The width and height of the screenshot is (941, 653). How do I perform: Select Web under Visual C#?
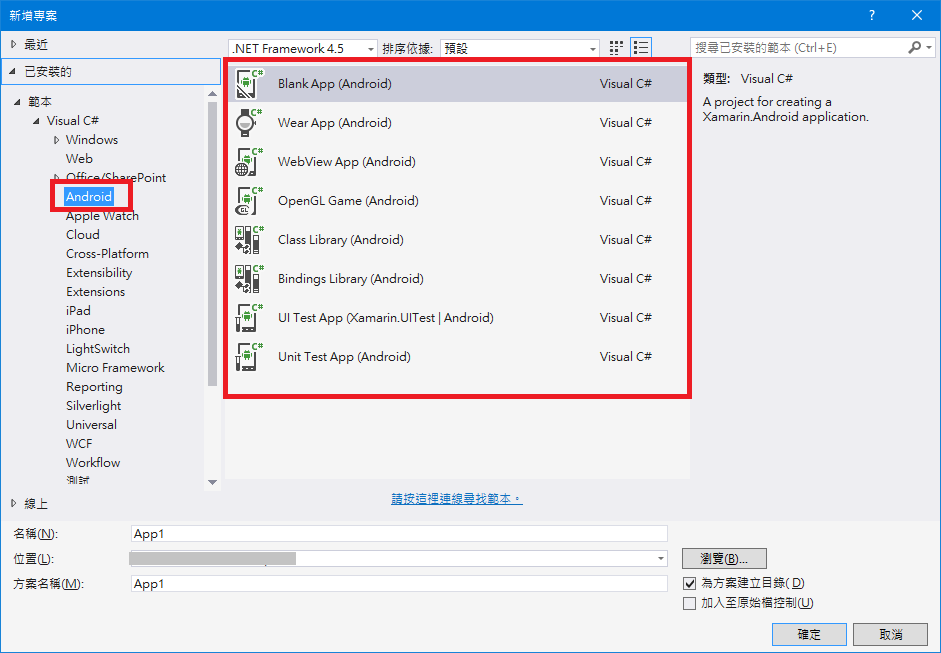tap(79, 159)
